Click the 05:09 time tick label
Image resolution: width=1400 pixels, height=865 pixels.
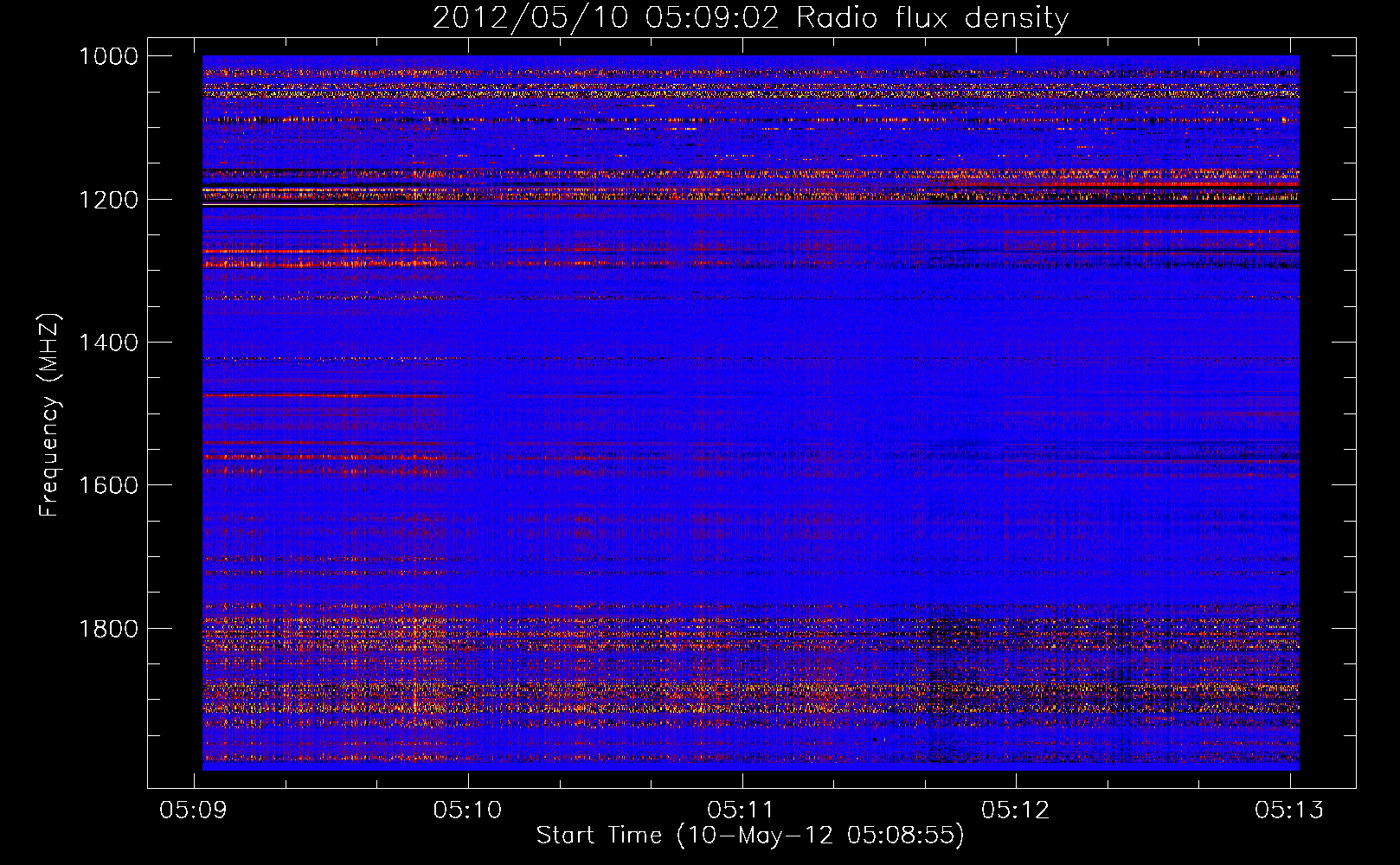point(194,810)
